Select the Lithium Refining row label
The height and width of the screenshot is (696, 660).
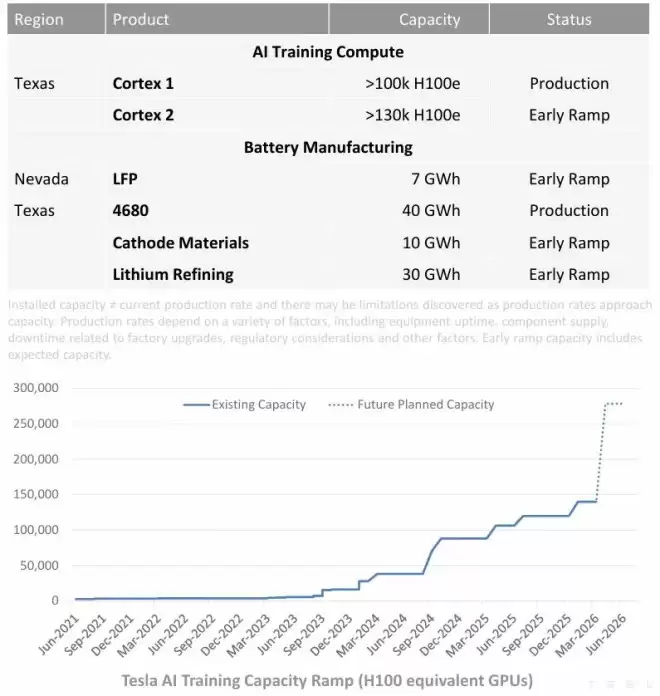coord(173,274)
